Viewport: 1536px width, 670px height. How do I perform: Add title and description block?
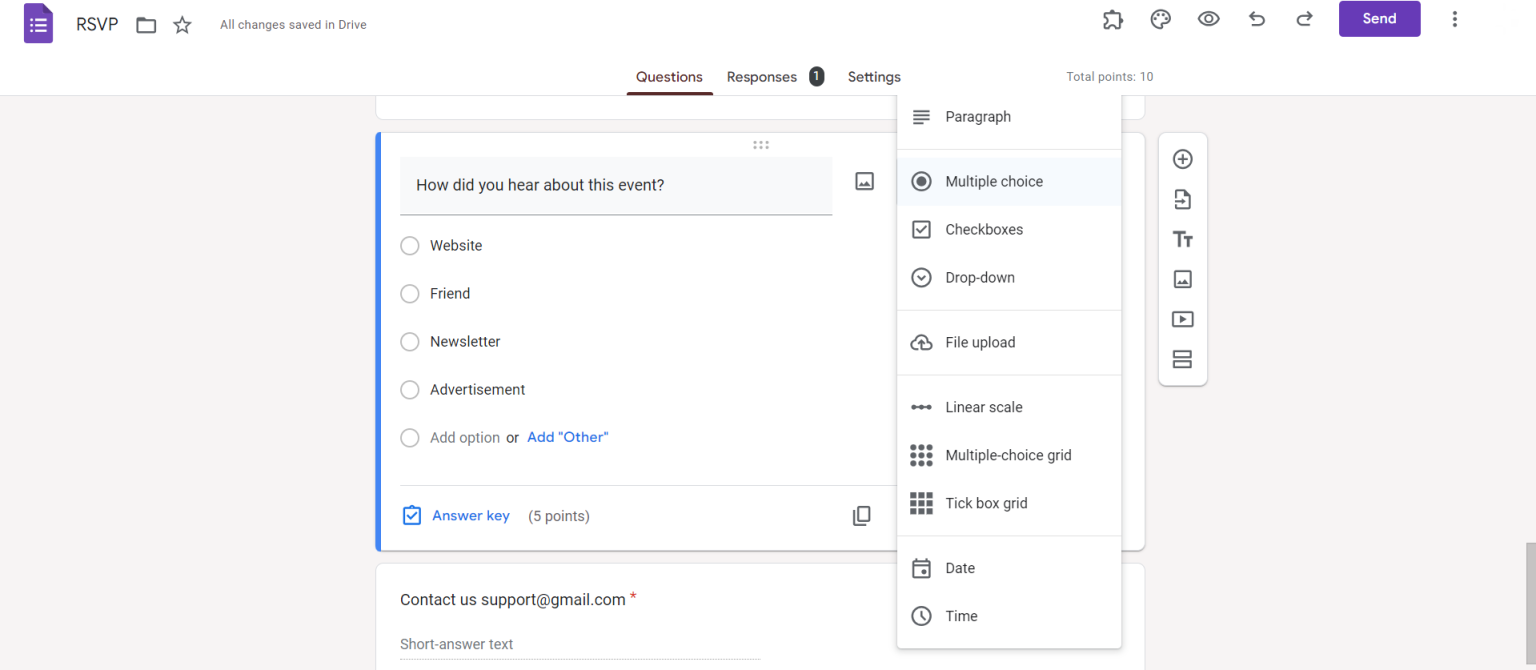pyautogui.click(x=1182, y=239)
